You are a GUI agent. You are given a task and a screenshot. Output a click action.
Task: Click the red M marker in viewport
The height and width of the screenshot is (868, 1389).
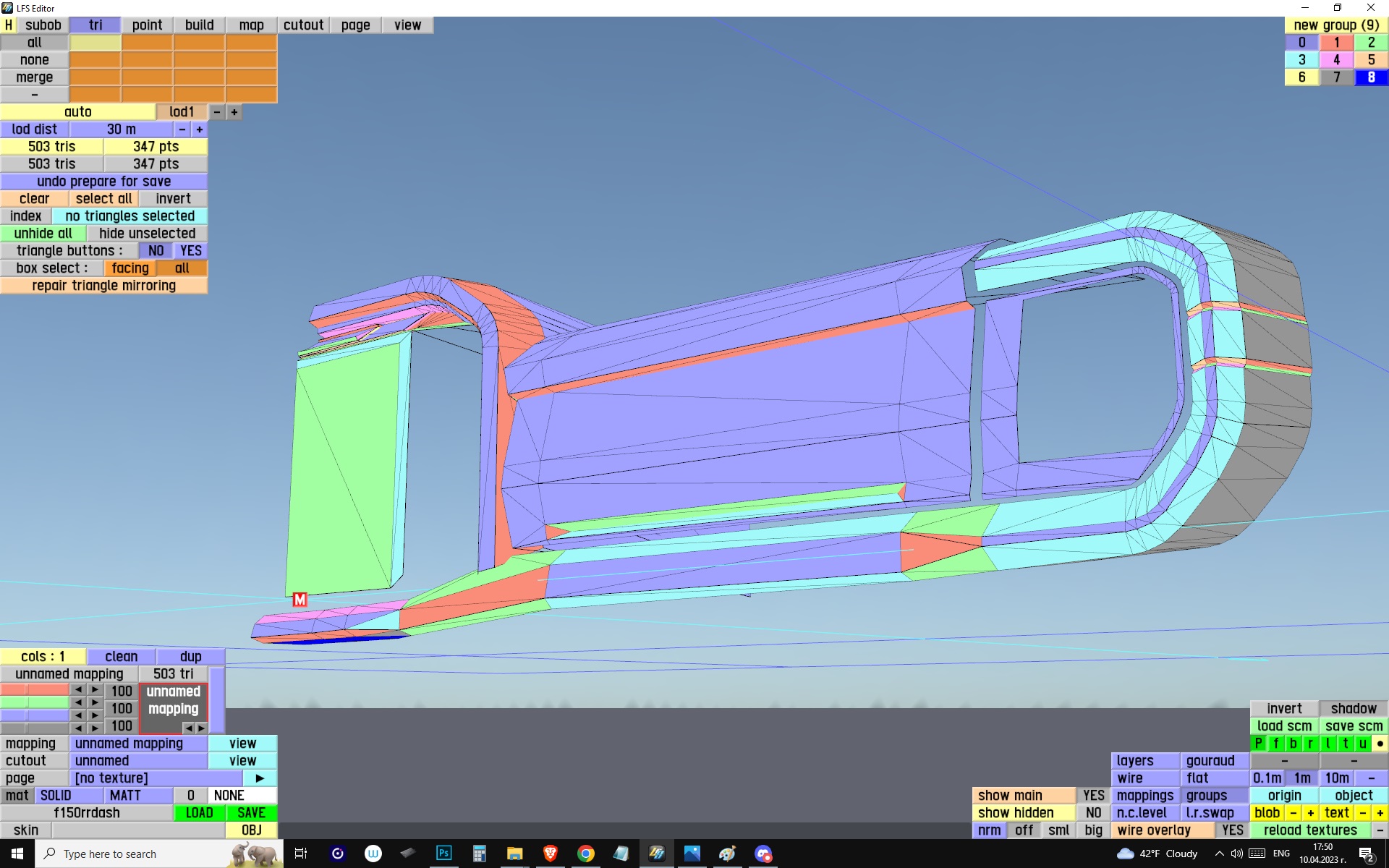(300, 599)
